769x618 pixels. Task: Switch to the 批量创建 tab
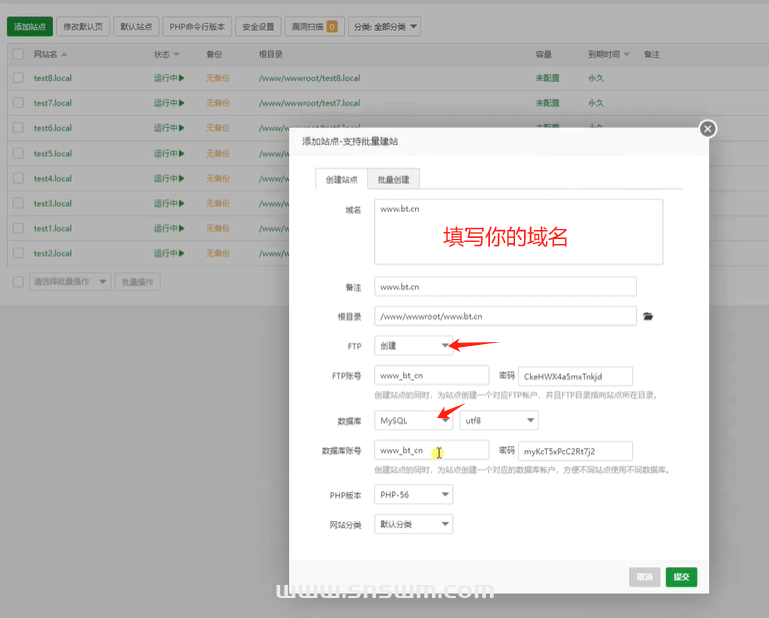click(x=393, y=180)
